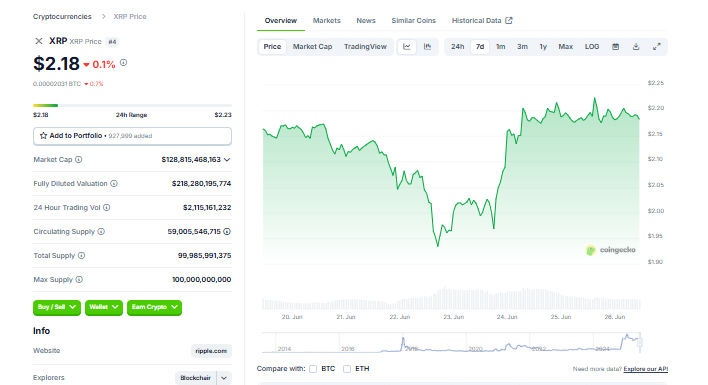This screenshot has height=385, width=708.
Task: Select Price chart mode
Action: coord(272,46)
